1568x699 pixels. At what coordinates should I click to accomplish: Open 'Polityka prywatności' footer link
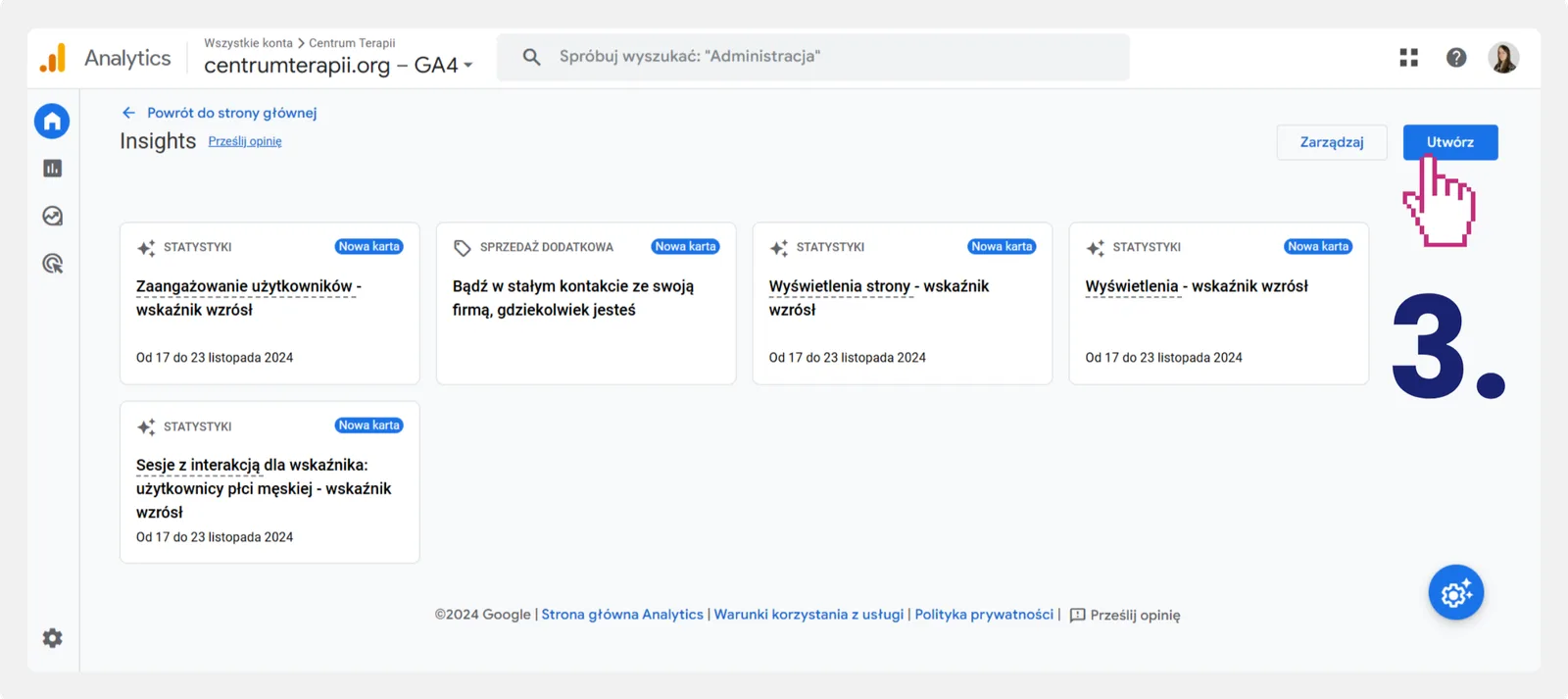pos(984,615)
